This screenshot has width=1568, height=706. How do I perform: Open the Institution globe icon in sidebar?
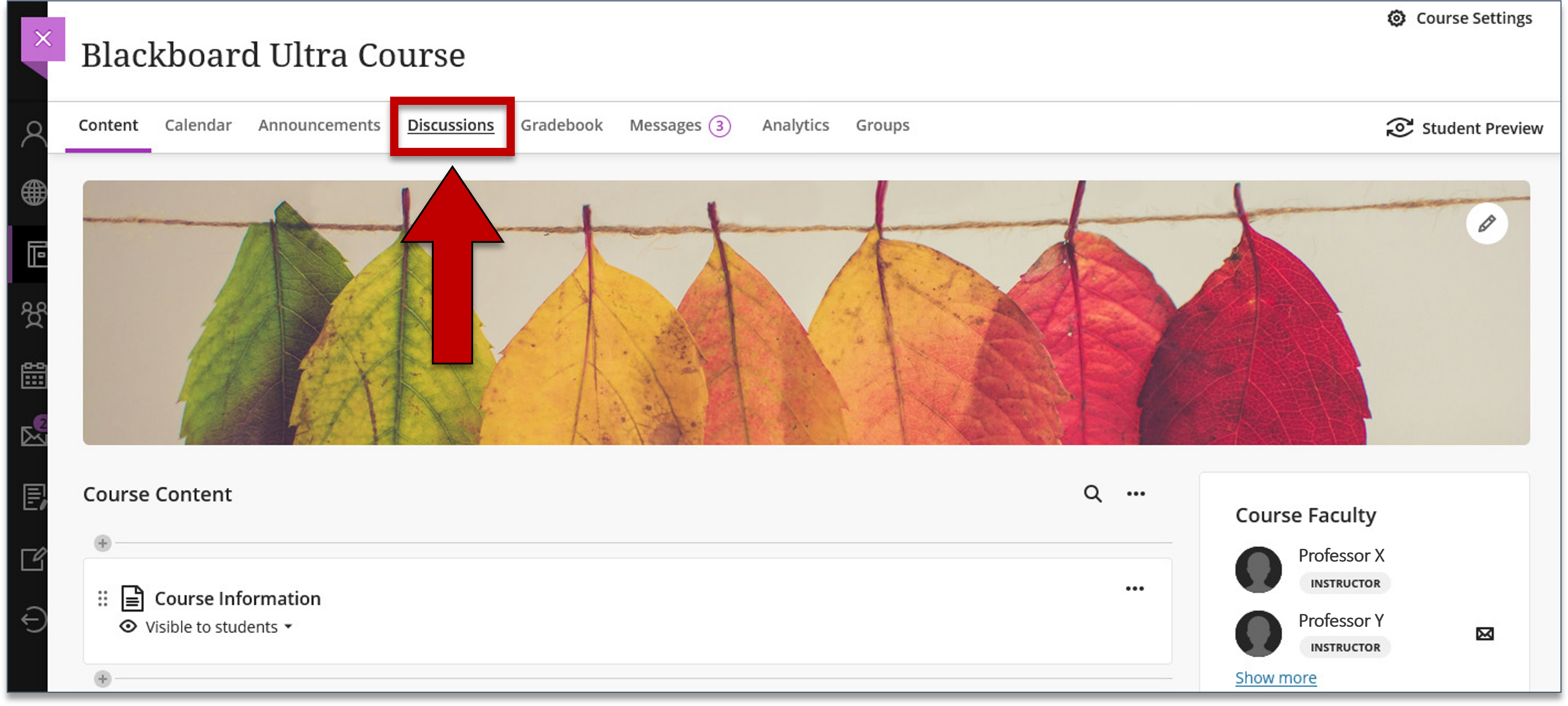(x=33, y=193)
